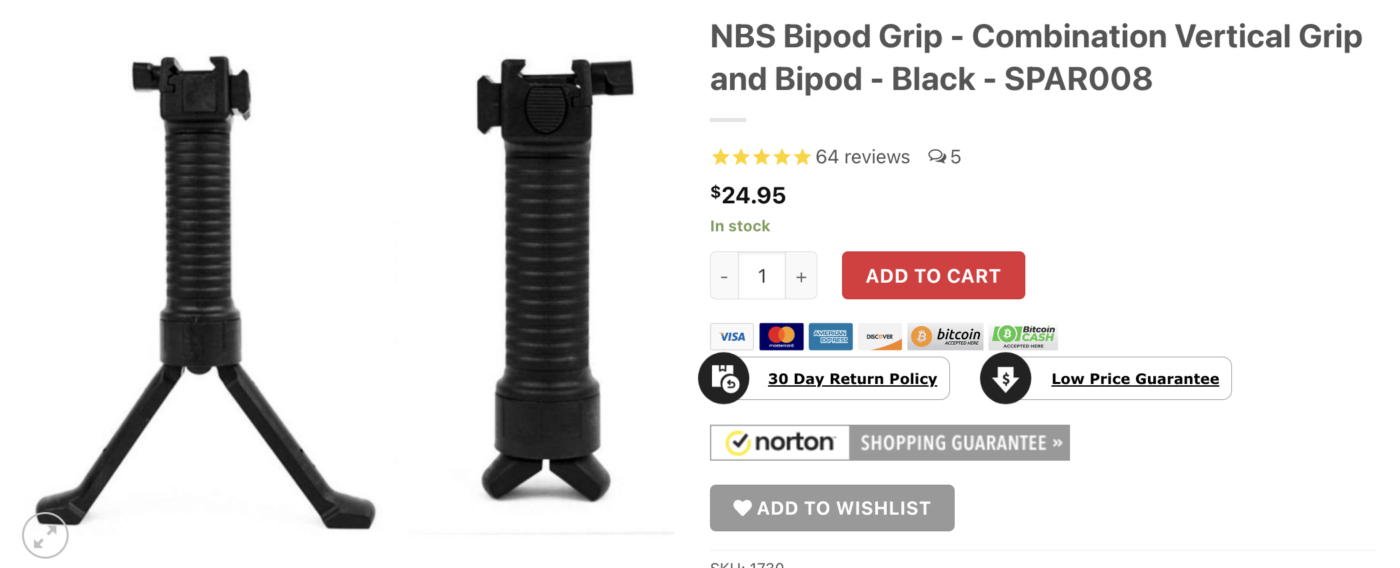The width and height of the screenshot is (1400, 568).
Task: Click the Bitcoin accepted here badge
Action: point(945,337)
